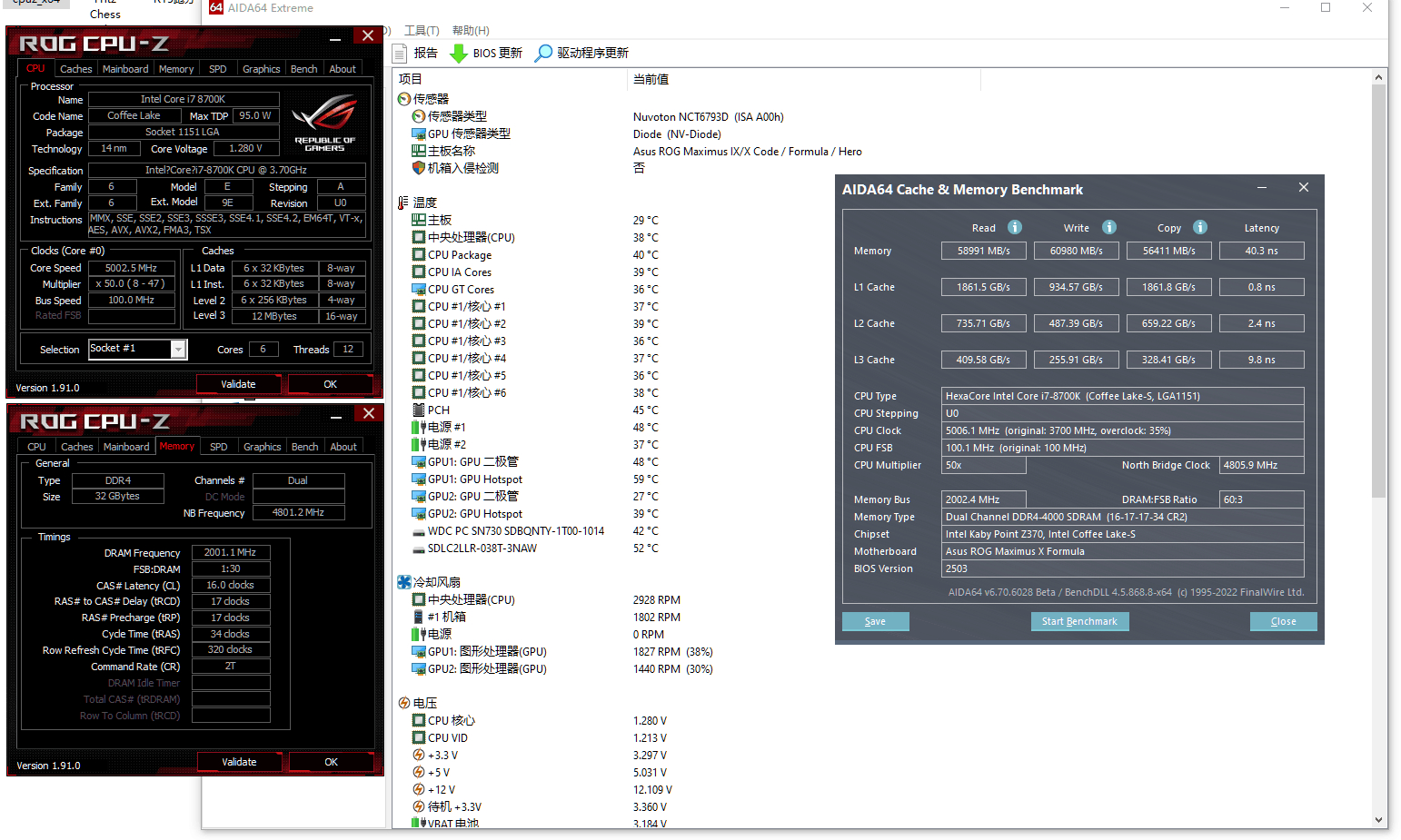
Task: Click the 当前值 column header
Action: point(804,79)
